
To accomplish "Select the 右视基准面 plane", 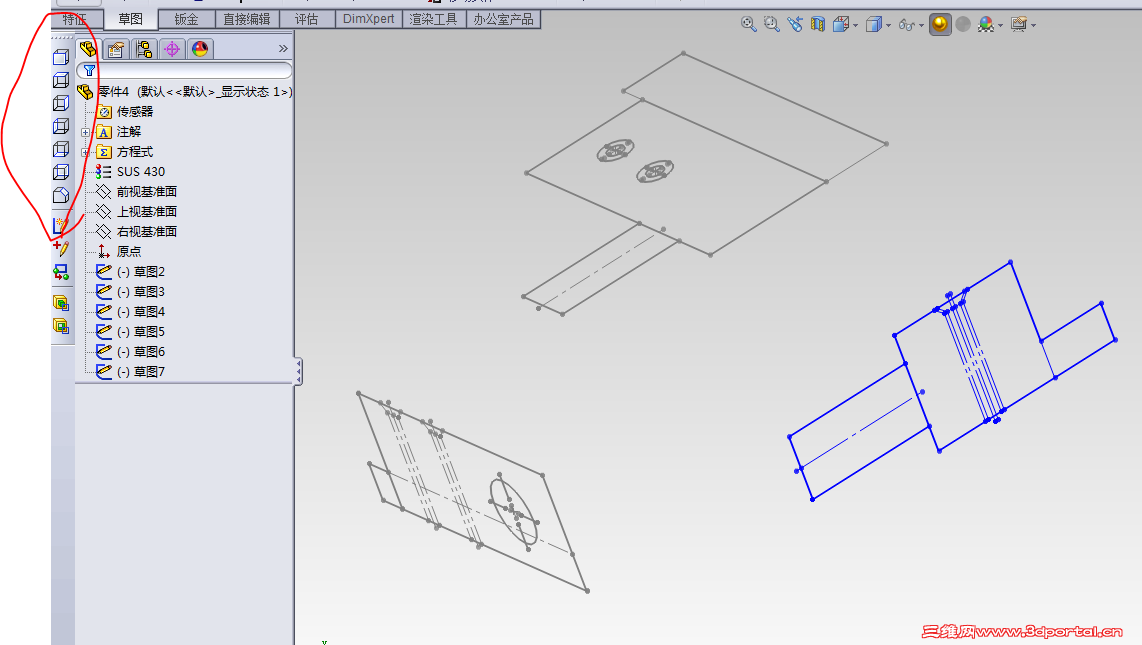I will [x=146, y=232].
